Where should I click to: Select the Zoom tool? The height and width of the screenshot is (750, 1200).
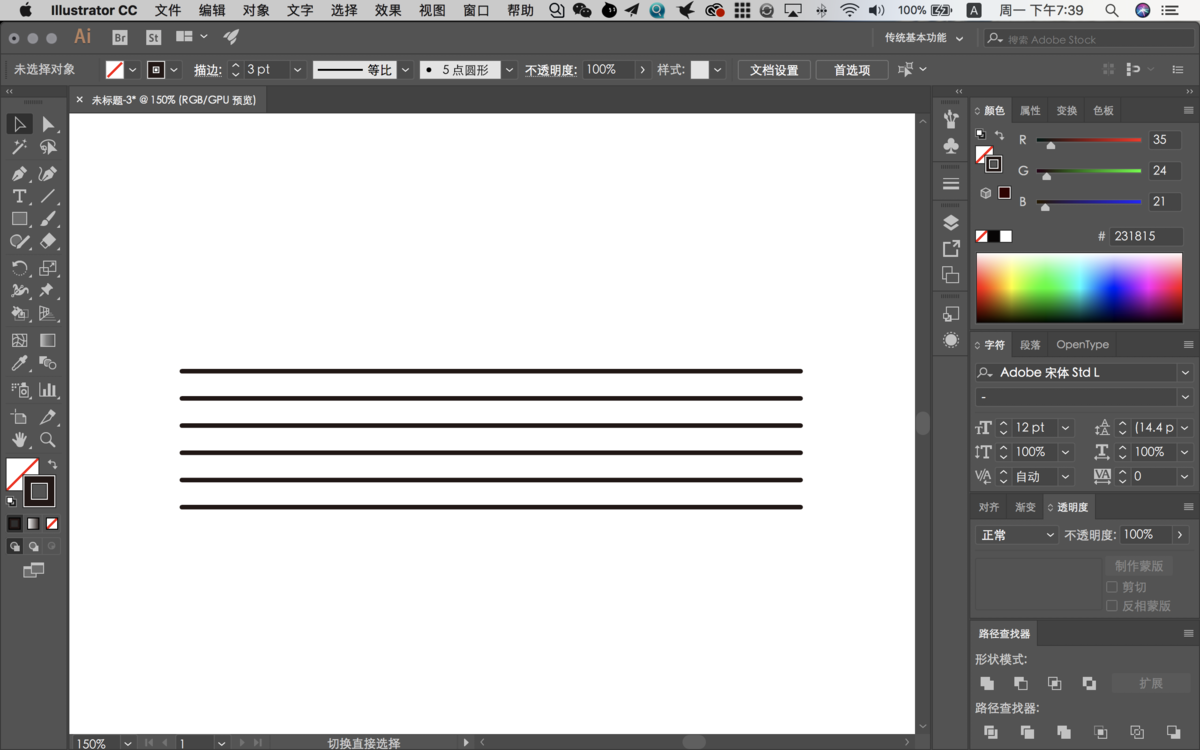47,440
